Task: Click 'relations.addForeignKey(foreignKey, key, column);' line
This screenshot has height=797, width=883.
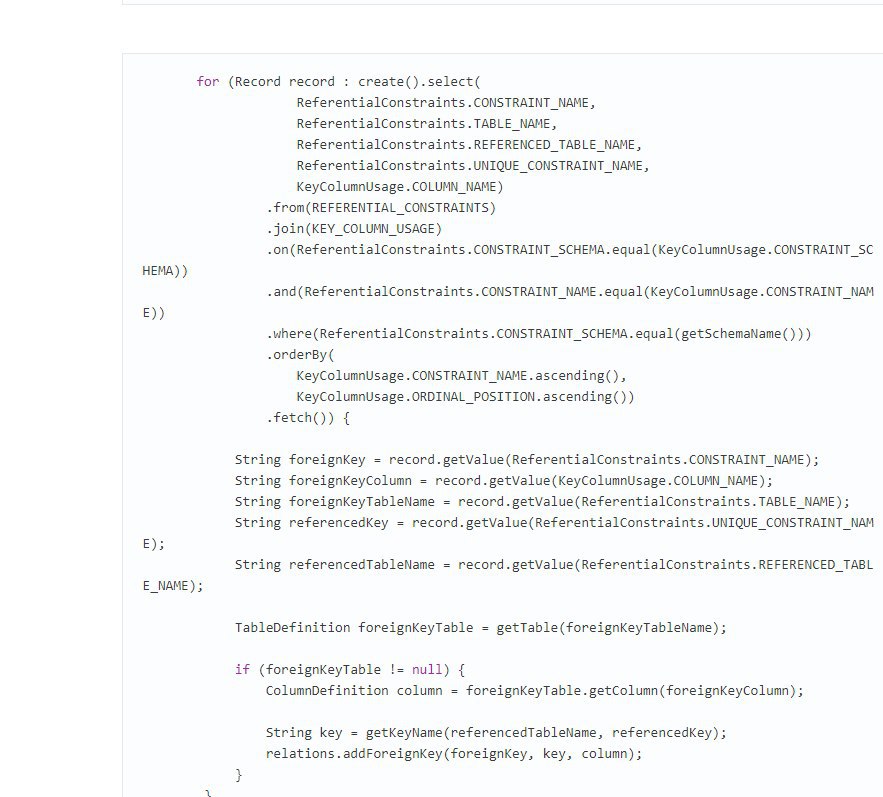Action: pos(454,754)
